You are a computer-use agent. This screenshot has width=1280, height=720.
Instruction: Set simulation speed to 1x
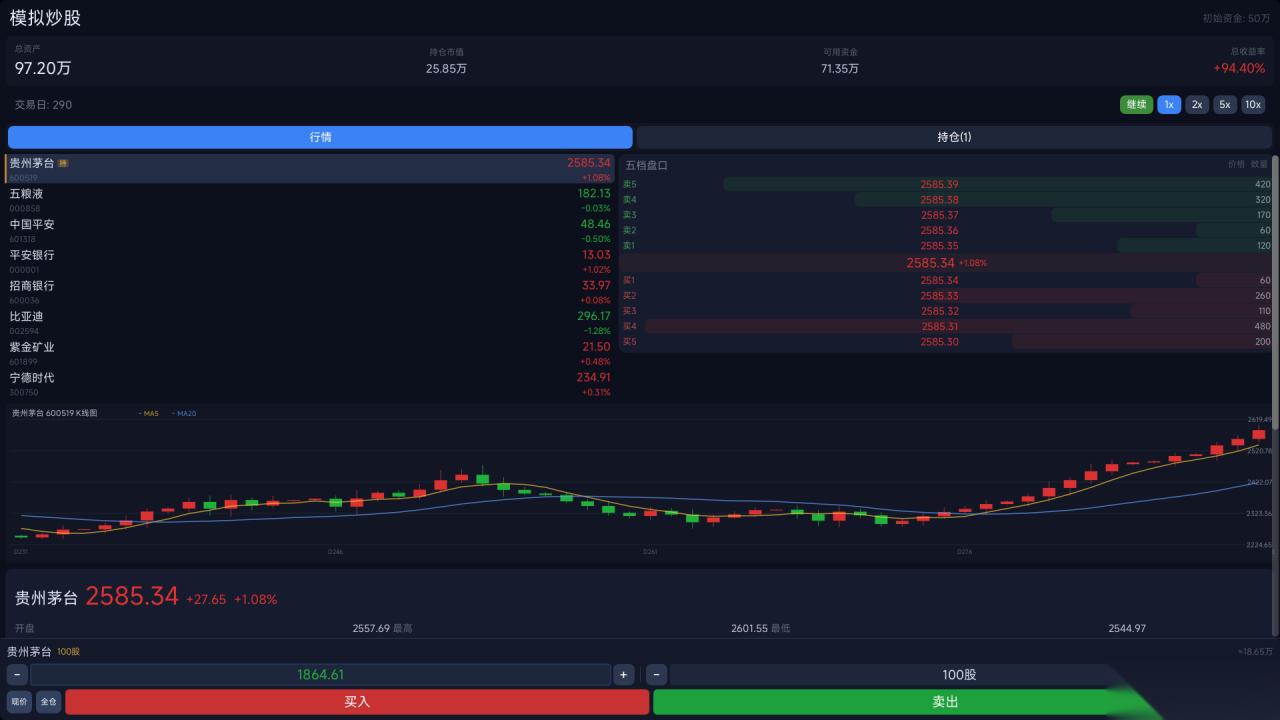[x=1169, y=105]
